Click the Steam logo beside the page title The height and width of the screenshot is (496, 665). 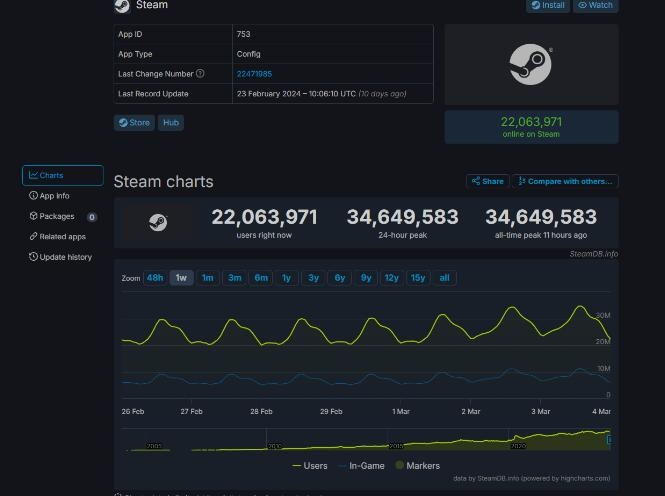pos(122,6)
